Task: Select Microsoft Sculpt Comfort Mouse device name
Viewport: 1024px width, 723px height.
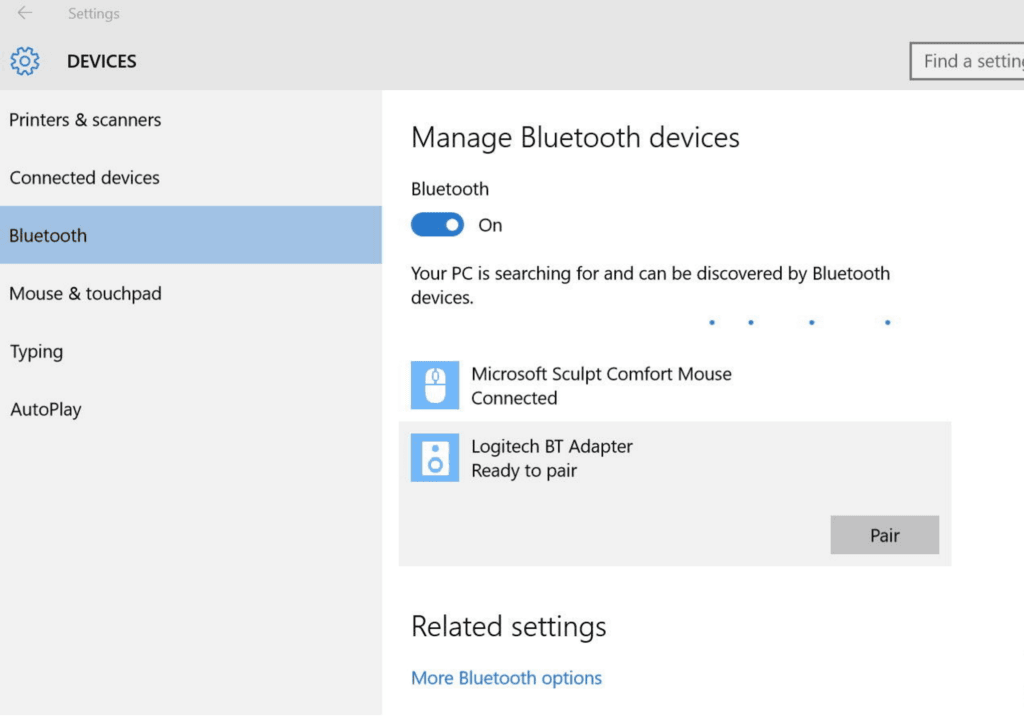Action: point(601,374)
